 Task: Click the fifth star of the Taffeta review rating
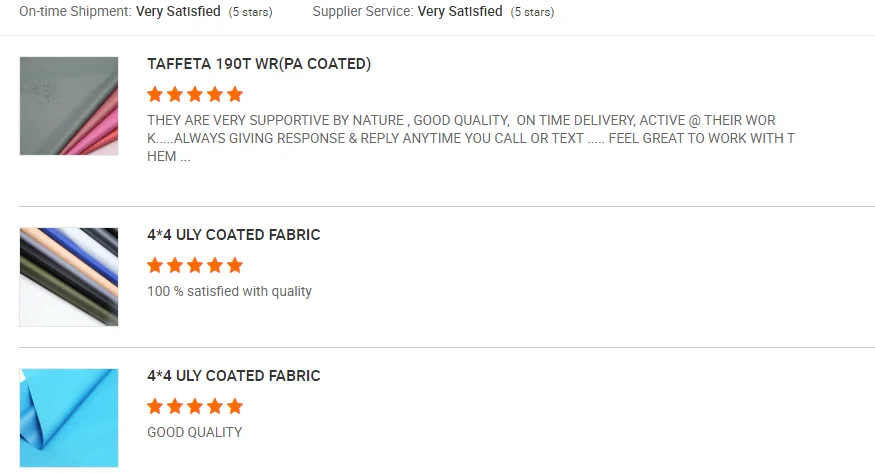tap(235, 95)
